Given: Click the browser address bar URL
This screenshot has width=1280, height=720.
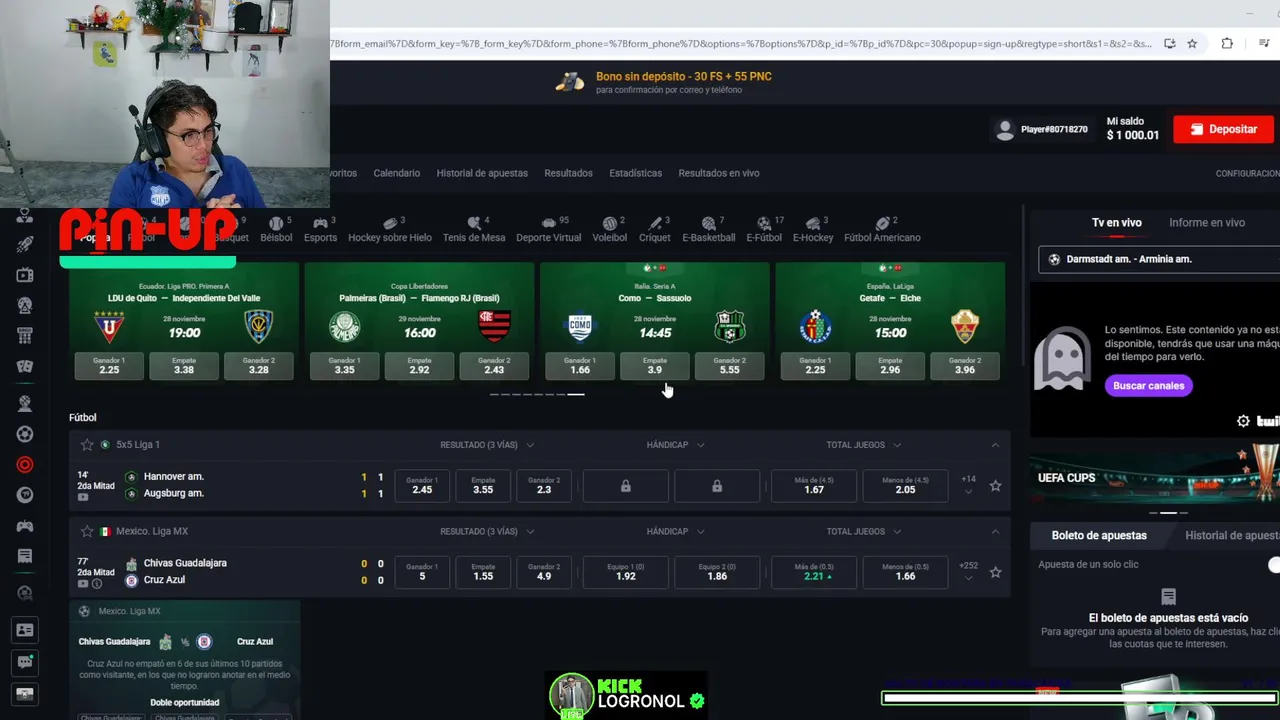Looking at the screenshot, I should click(x=740, y=44).
